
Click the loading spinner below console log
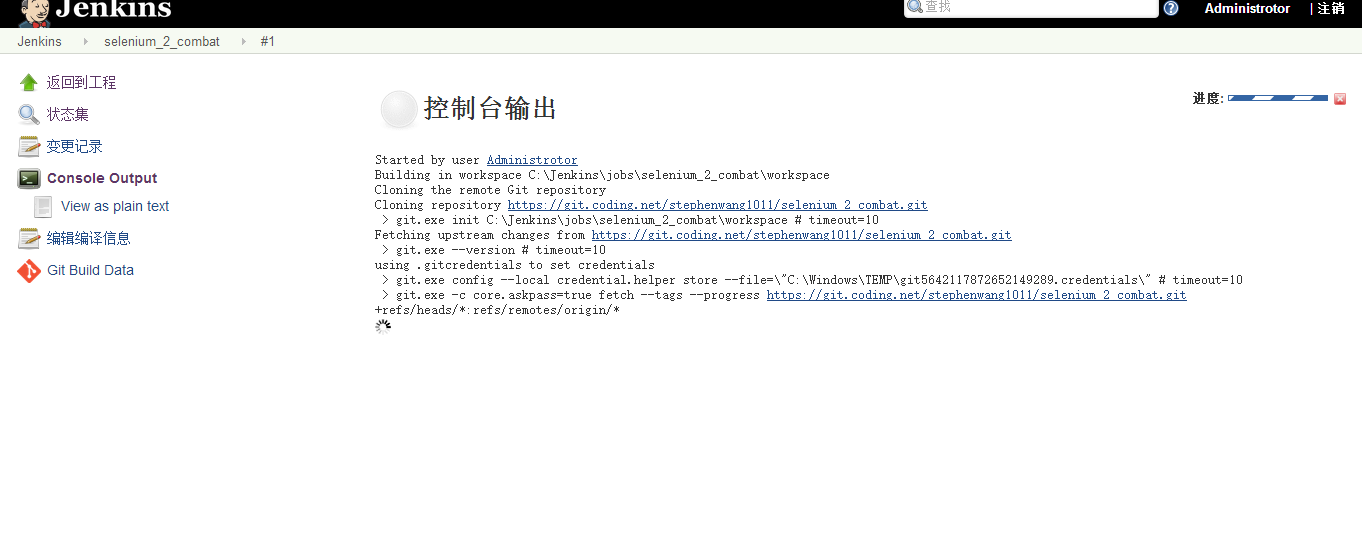point(383,326)
